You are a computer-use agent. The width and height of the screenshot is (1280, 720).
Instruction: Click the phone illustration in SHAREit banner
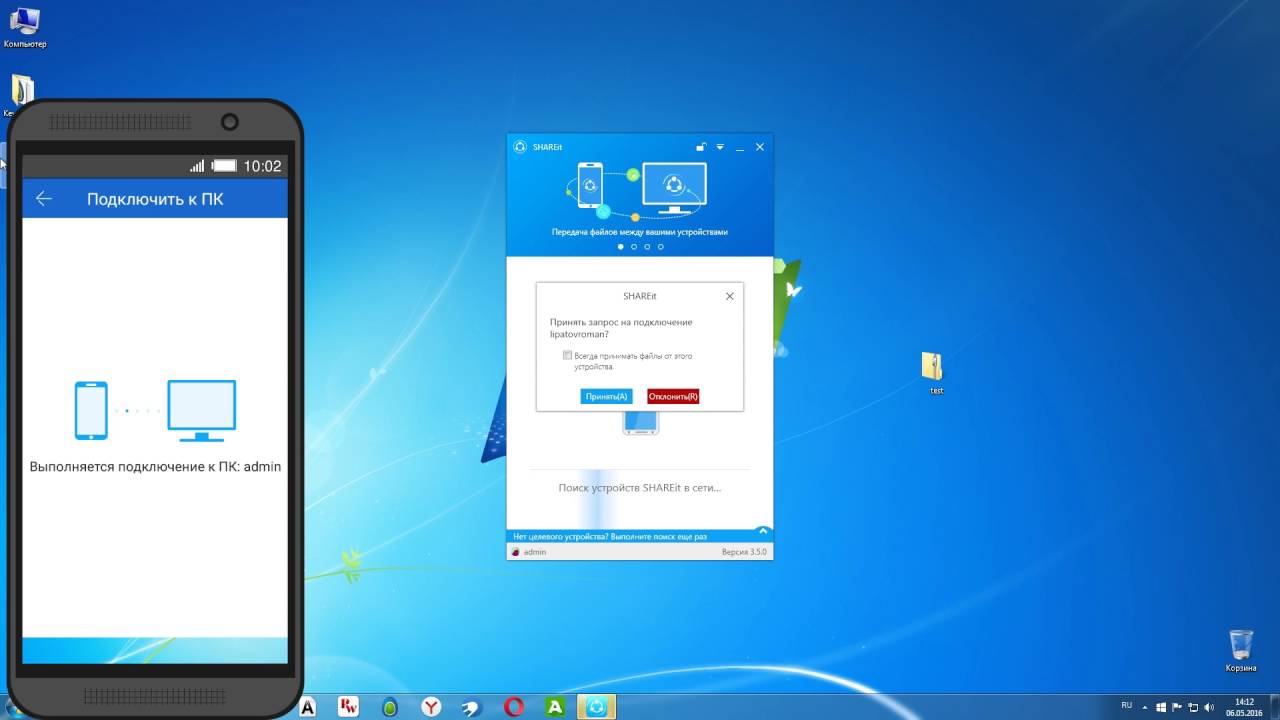pyautogui.click(x=590, y=187)
